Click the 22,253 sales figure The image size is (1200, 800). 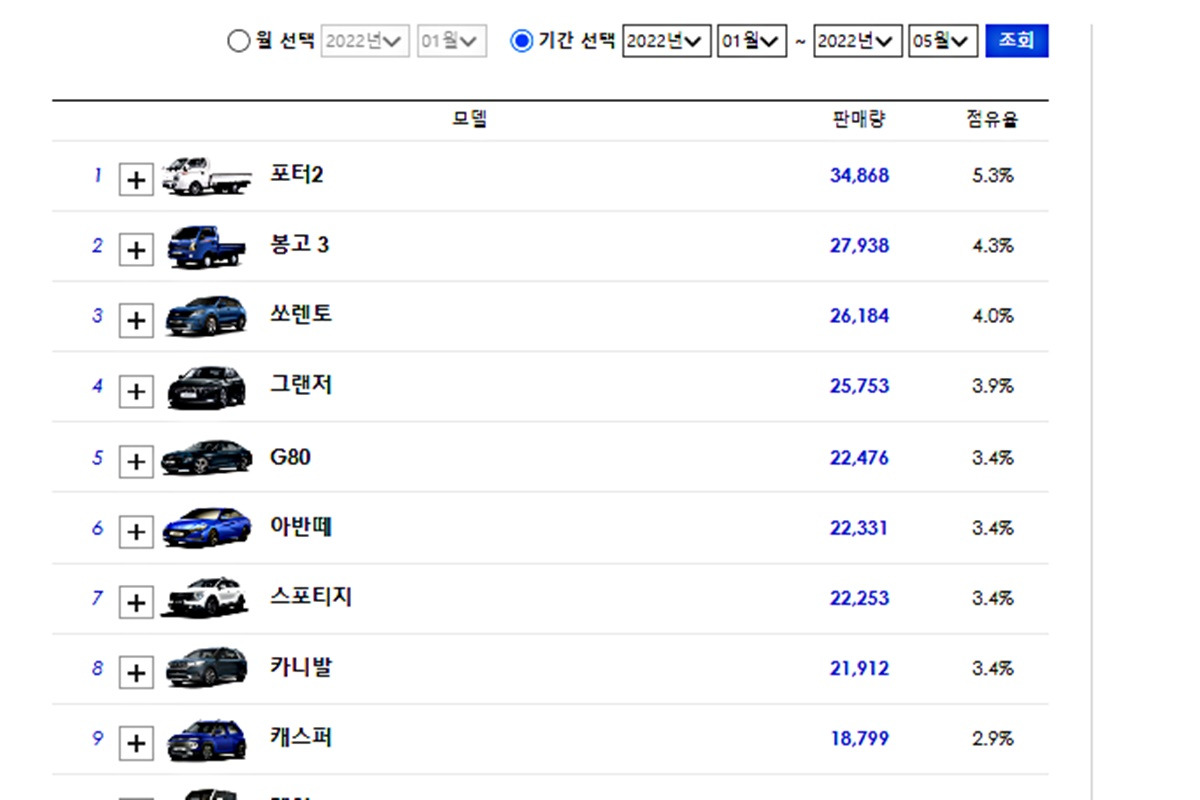(859, 598)
